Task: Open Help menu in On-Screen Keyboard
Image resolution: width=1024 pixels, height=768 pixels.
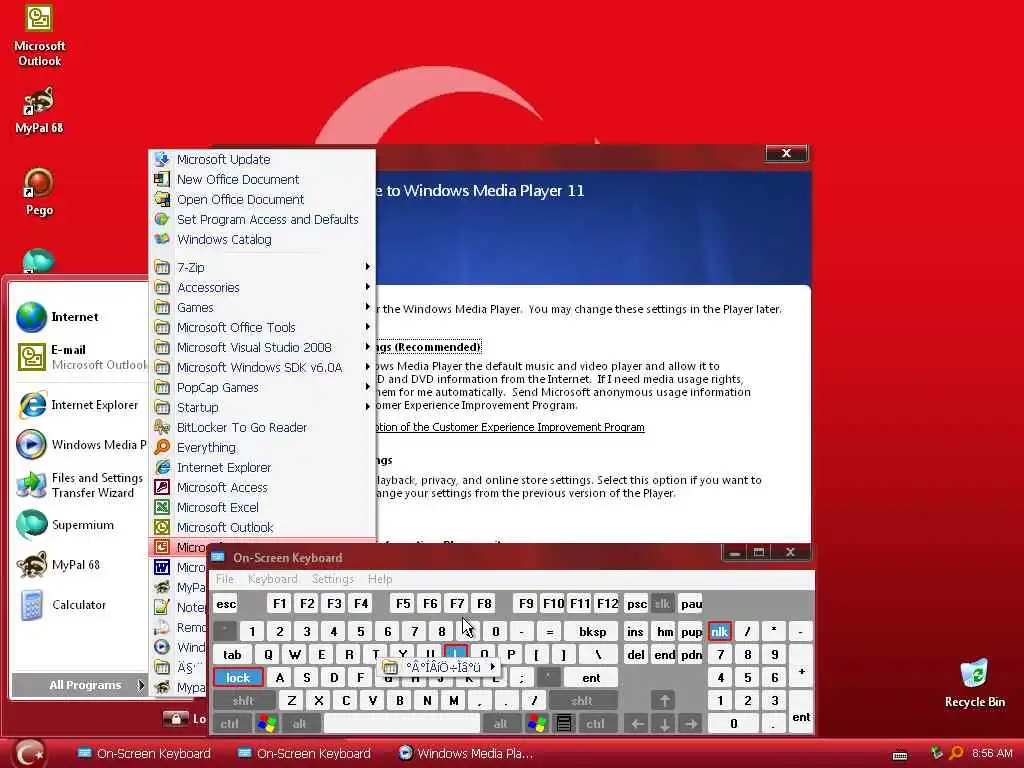Action: [x=380, y=579]
